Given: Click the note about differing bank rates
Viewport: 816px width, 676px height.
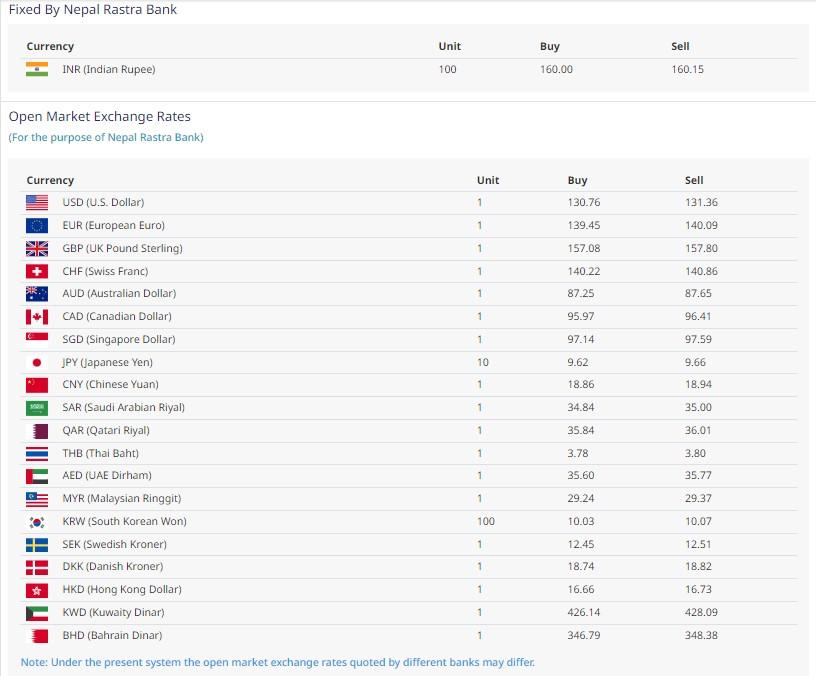Looking at the screenshot, I should 278,662.
